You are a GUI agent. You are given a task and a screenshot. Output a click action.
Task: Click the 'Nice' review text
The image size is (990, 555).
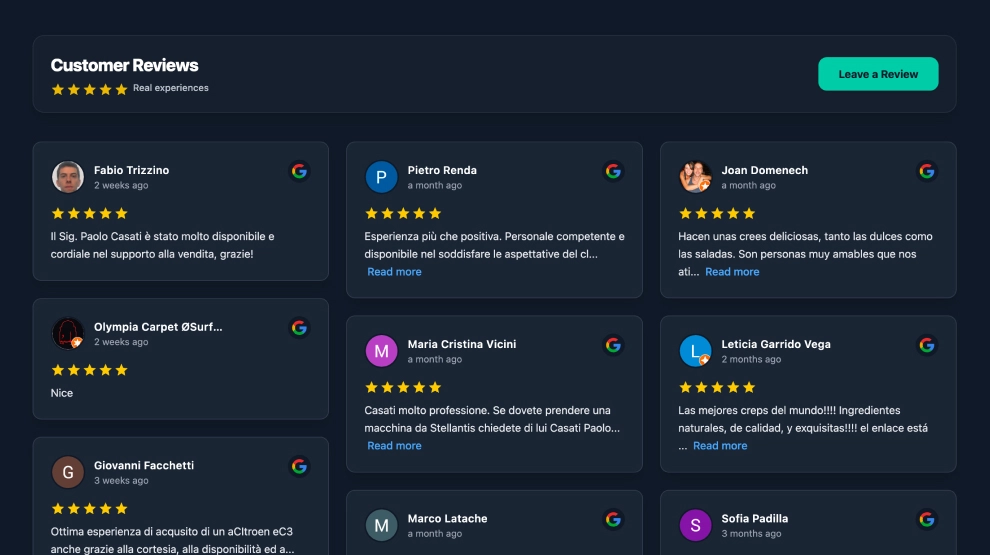(62, 393)
